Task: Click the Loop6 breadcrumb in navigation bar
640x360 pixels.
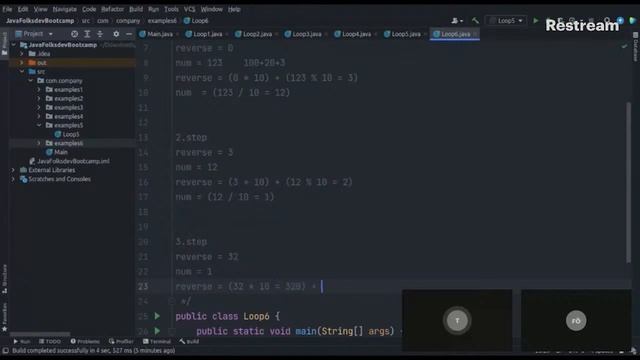Action: (x=196, y=21)
